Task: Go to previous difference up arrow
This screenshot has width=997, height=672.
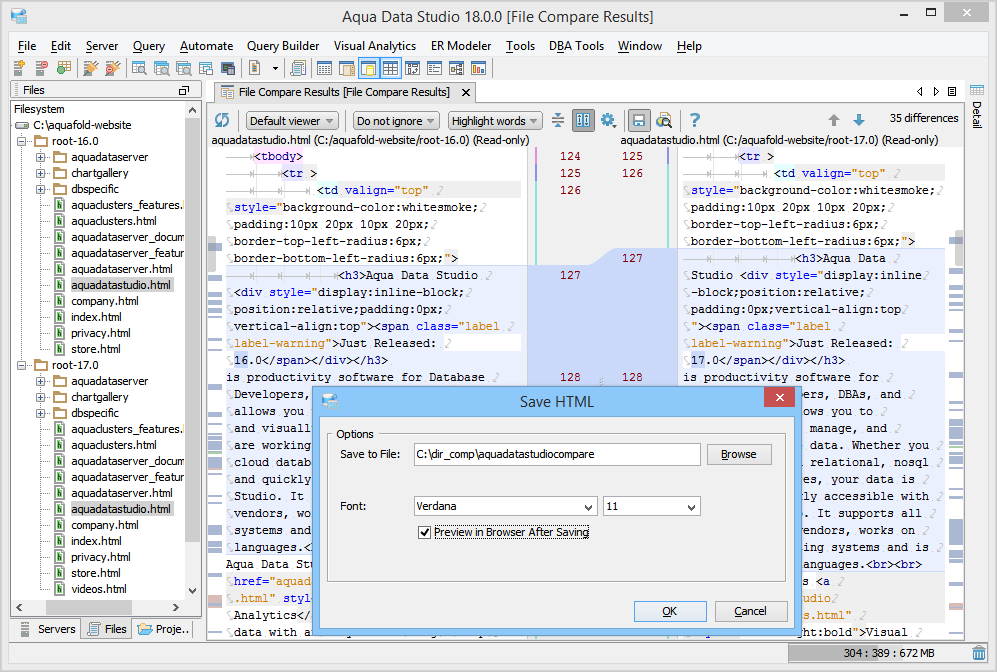Action: [834, 120]
